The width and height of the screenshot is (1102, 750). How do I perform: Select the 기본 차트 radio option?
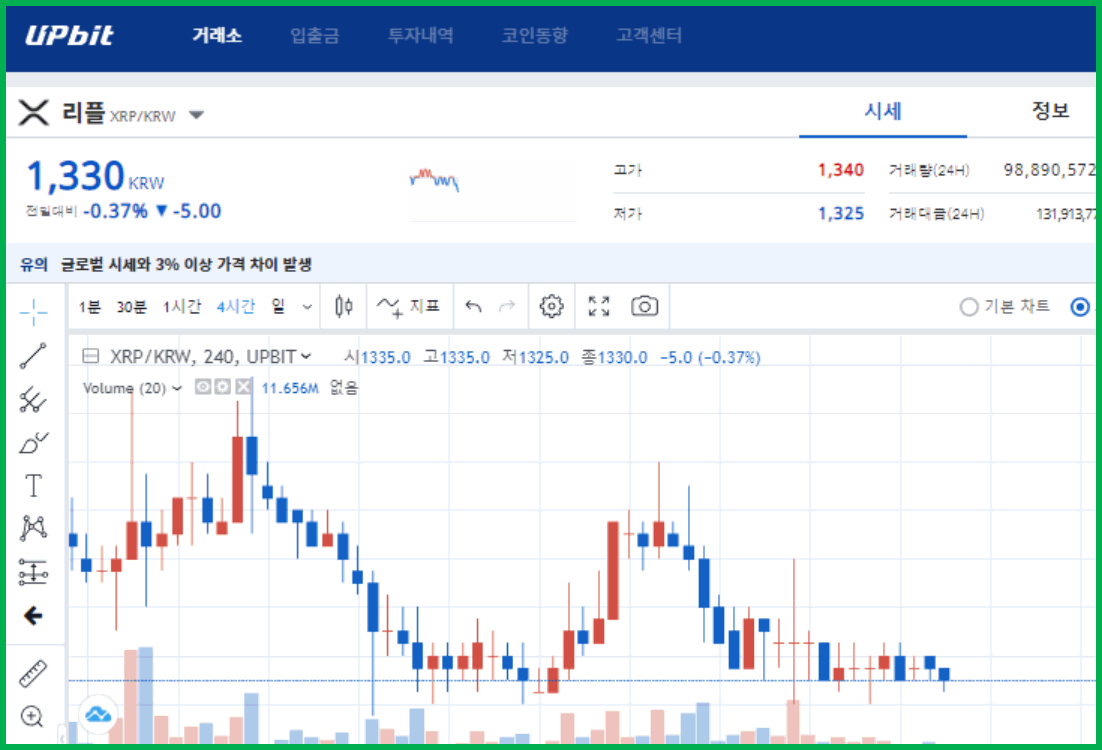pos(968,307)
